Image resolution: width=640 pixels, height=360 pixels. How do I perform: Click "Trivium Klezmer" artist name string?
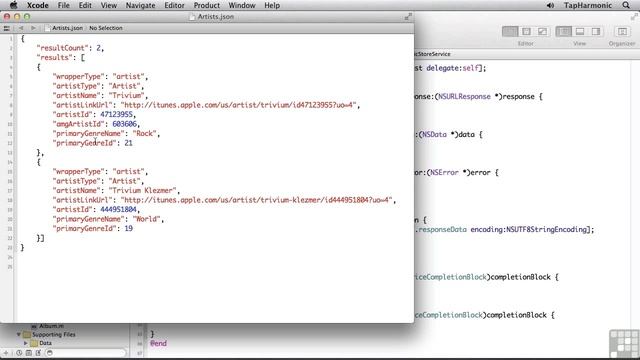pyautogui.click(x=142, y=191)
